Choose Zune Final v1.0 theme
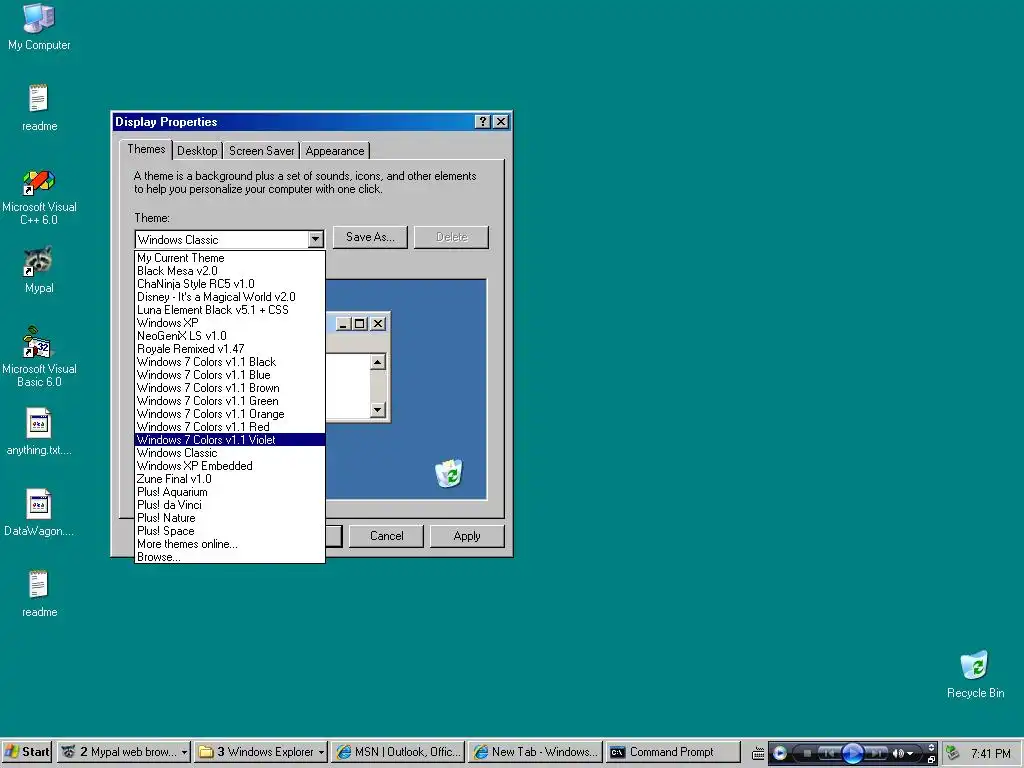 click(230, 479)
